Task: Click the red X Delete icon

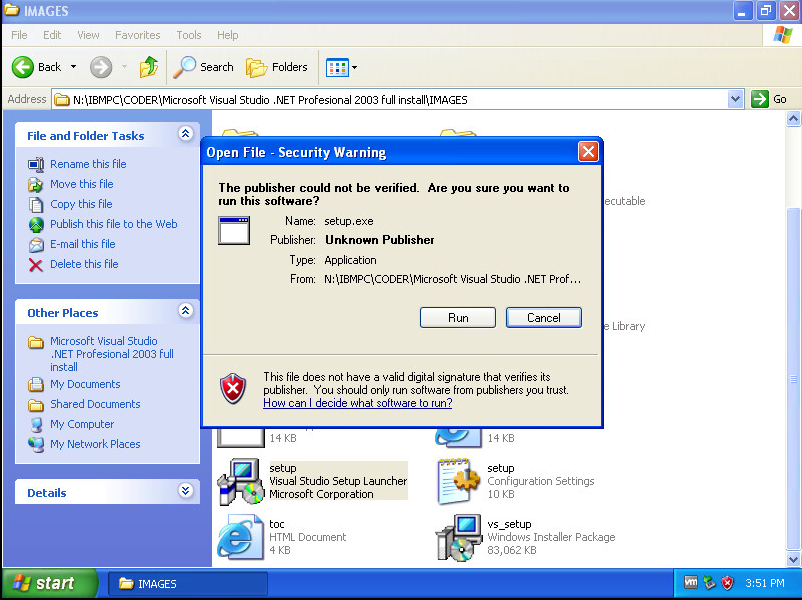Action: 36,265
